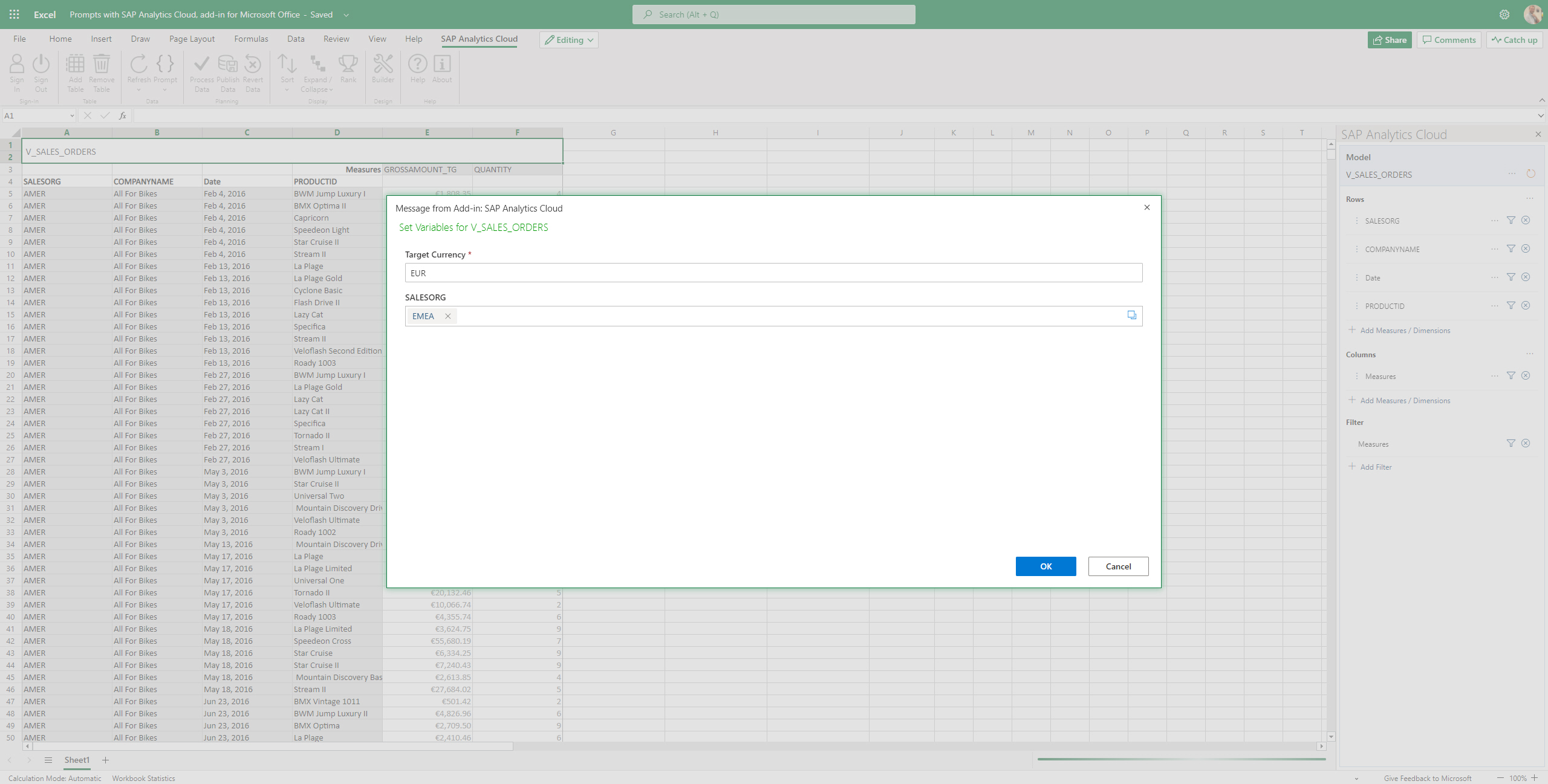Remove PRODUCTID dimension from Rows
The image size is (1548, 784).
pos(1526,305)
